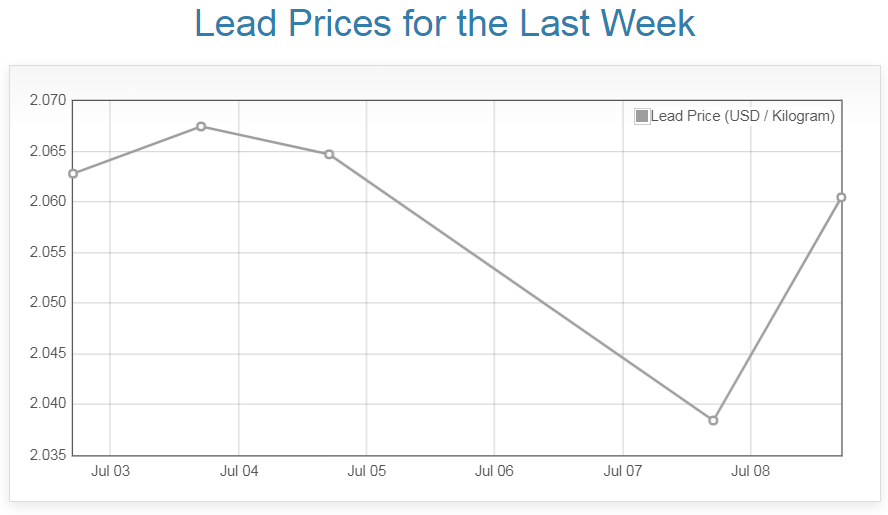
Task: Click the 2.070 y-axis label
Action: click(48, 100)
